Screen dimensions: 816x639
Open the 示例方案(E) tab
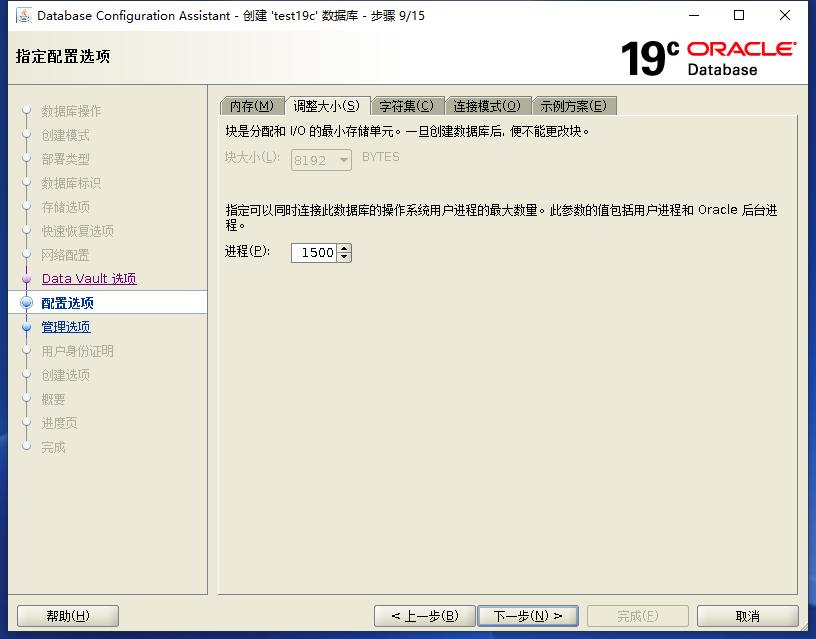573,106
